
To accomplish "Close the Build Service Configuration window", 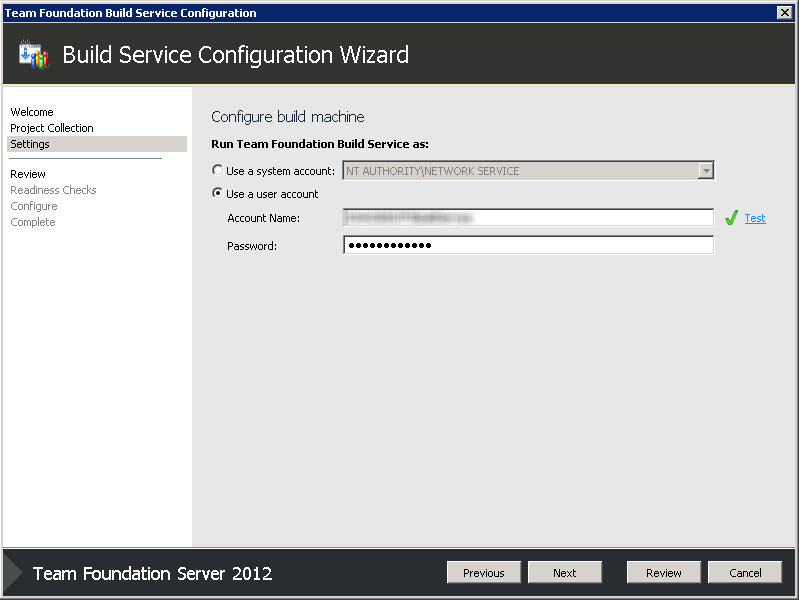I will pos(785,13).
